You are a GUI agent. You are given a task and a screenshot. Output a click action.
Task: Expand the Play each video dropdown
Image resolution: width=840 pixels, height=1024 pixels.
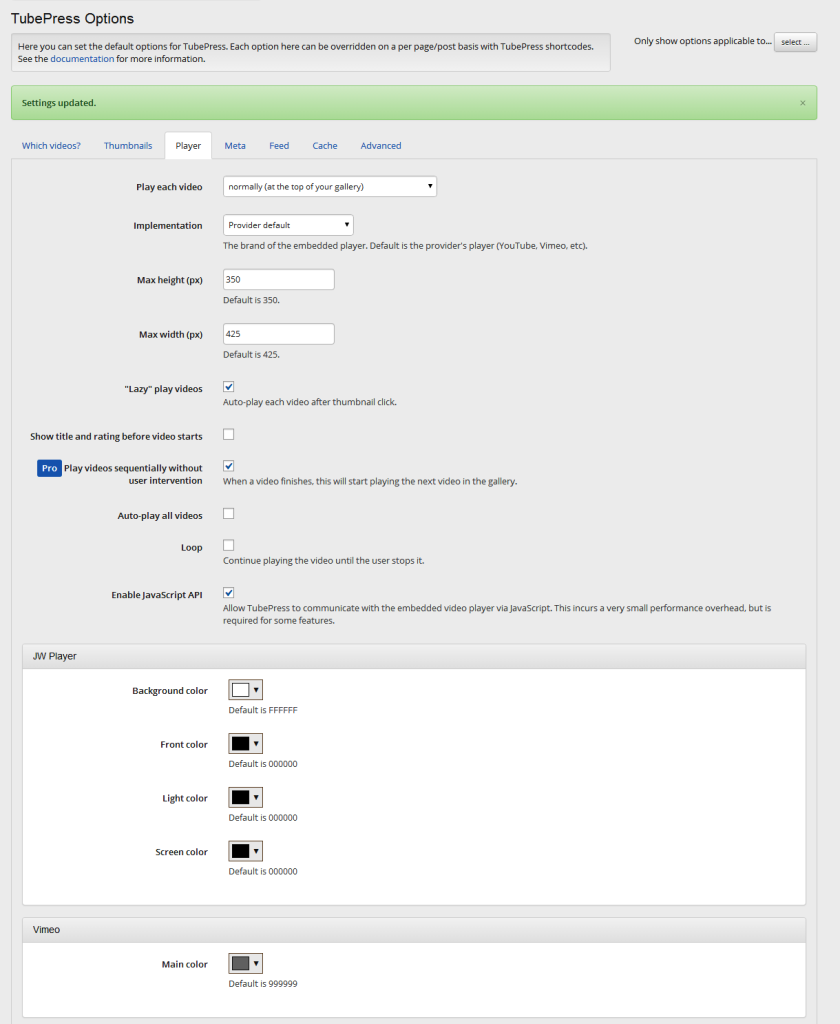click(330, 187)
